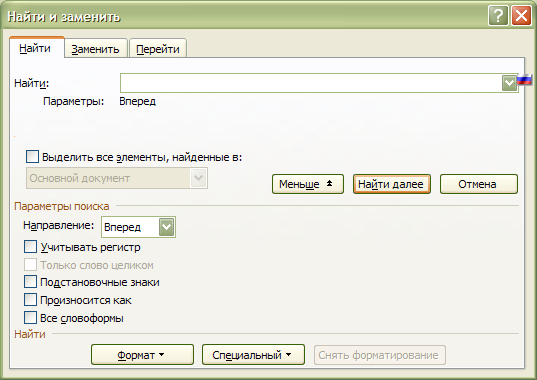Open the Формат dropdown button
Screen dimensions: 537x380
pos(142,355)
